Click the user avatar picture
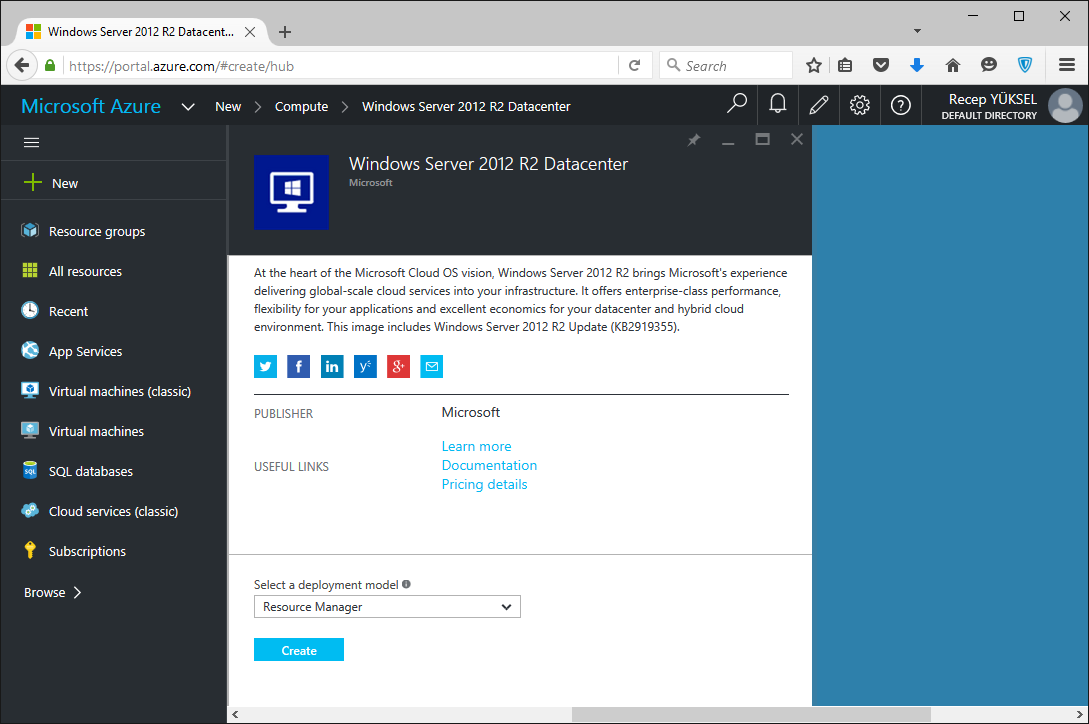The height and width of the screenshot is (724, 1089). 1065,106
